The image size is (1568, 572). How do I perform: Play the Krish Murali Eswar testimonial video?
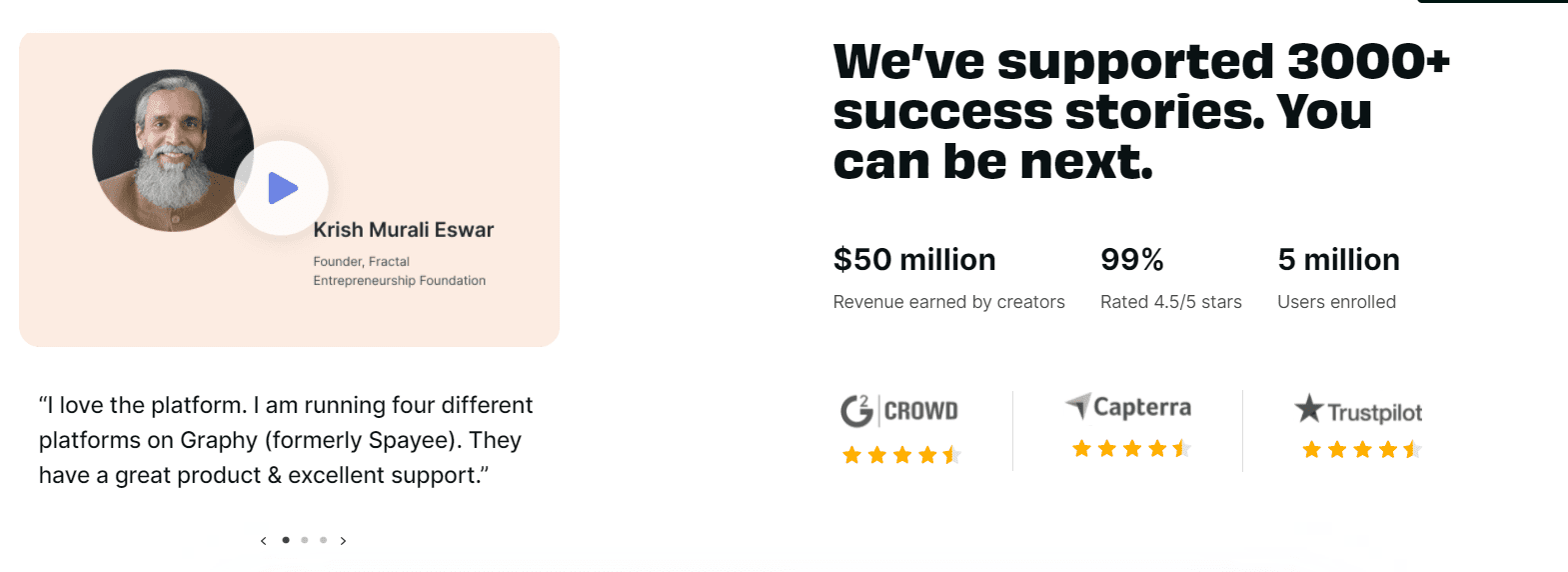coord(282,188)
